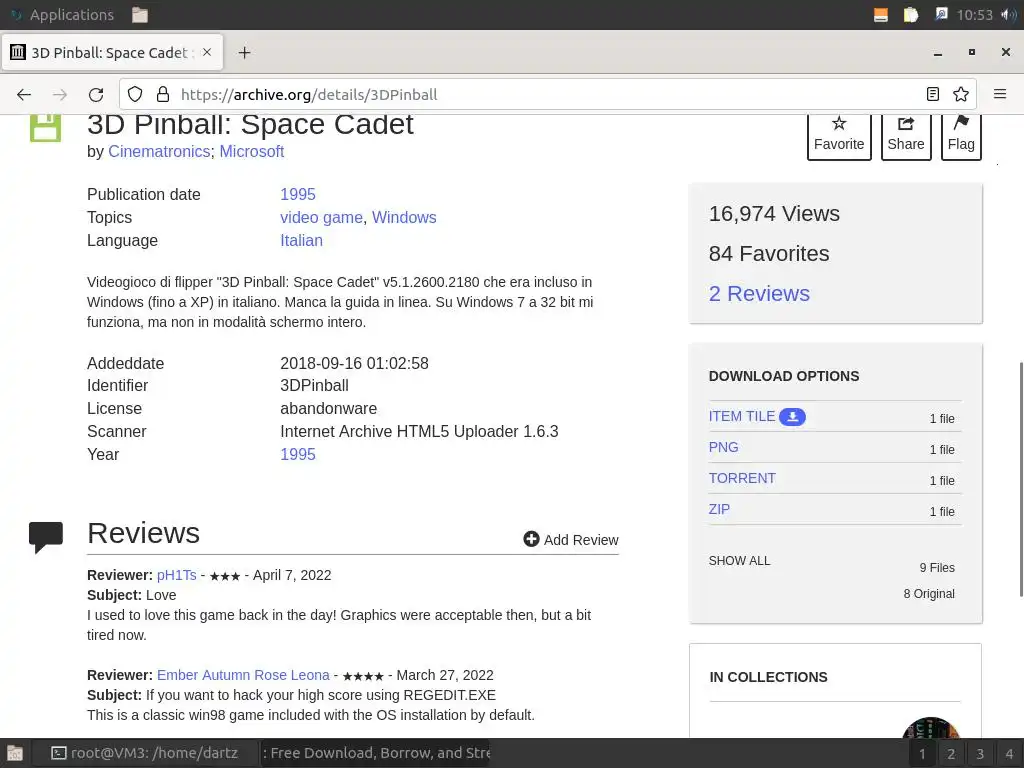Click the 8 Original count

929,594
